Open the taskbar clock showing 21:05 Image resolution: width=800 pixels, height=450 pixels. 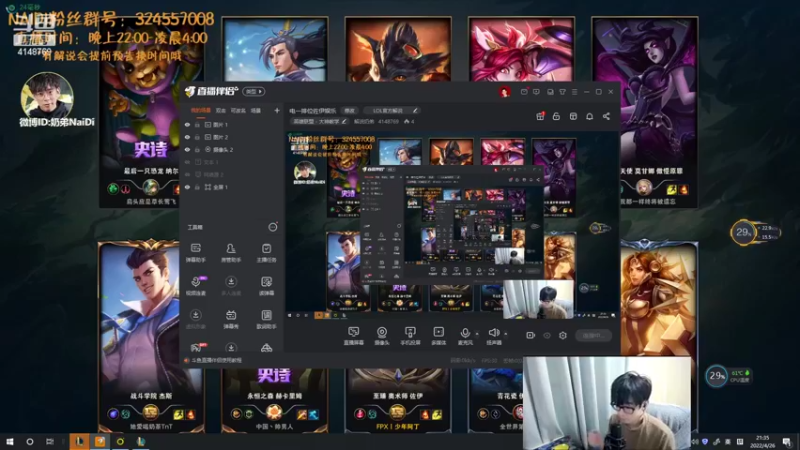[762, 441]
